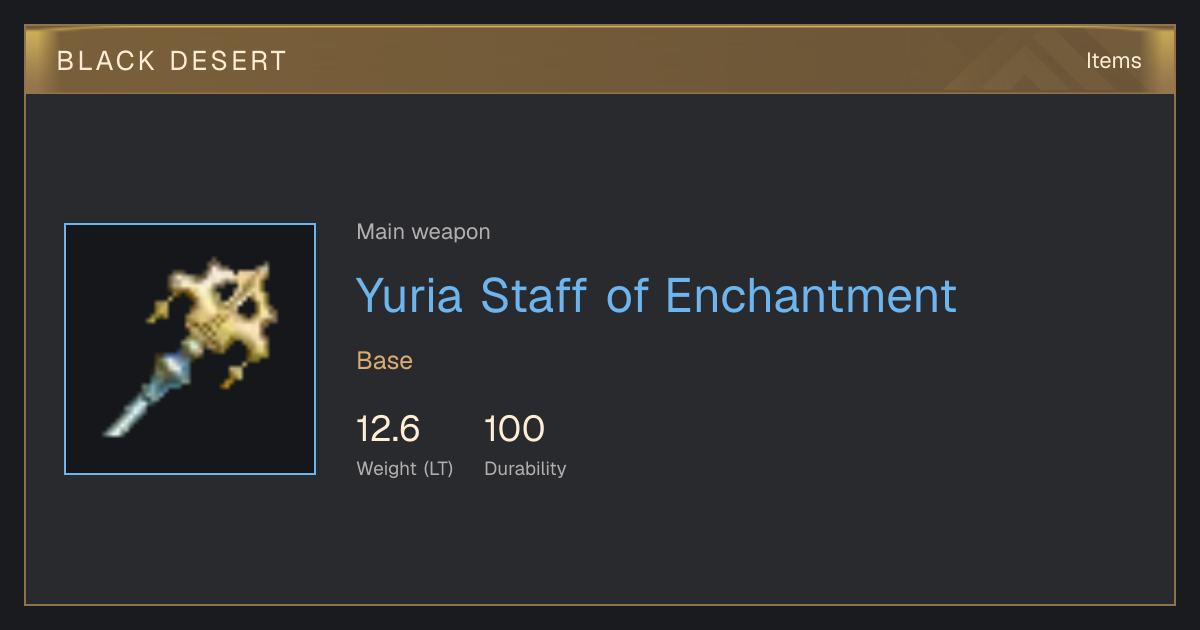
Task: Click the Weight (LT) label
Action: click(x=405, y=468)
